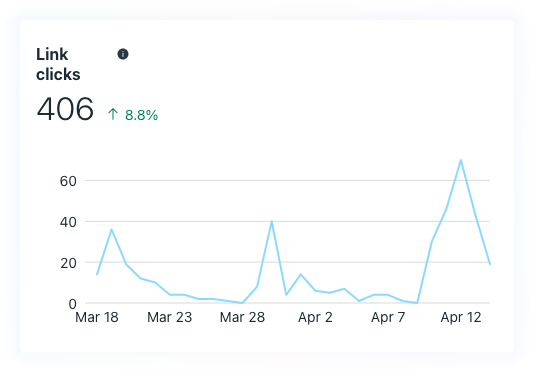Click the y-axis label 60

pos(68,181)
